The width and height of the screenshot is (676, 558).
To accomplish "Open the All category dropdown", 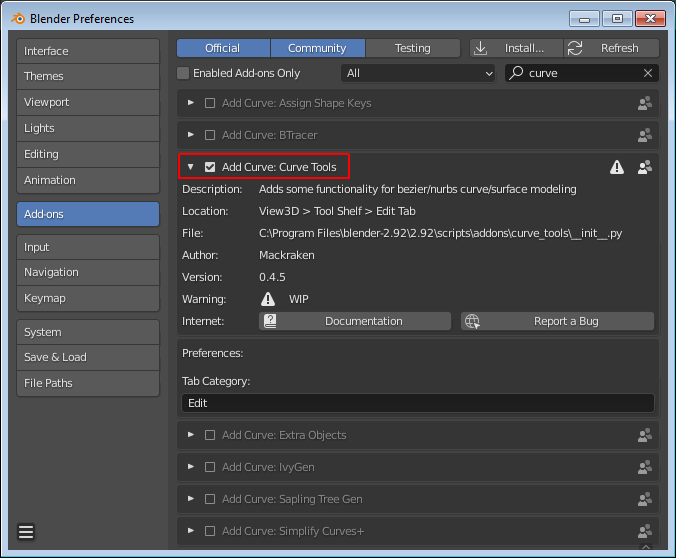I will pos(418,73).
